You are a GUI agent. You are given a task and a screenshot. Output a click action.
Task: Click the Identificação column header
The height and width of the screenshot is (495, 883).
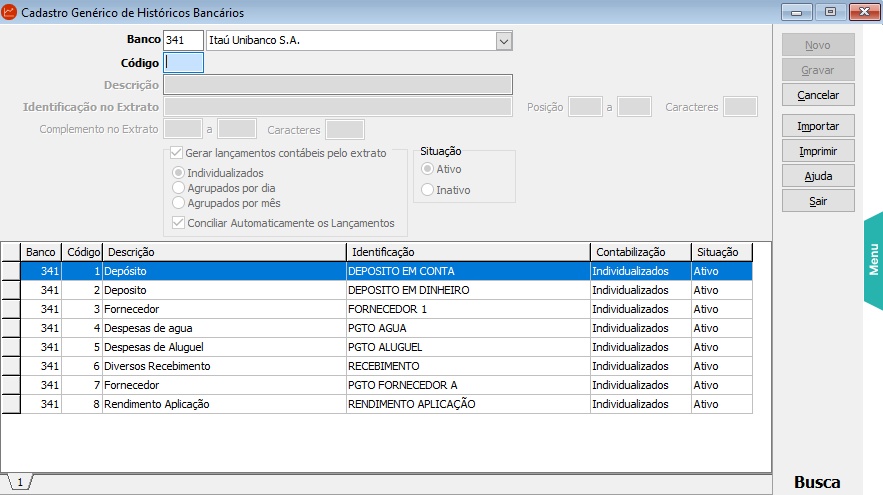pyautogui.click(x=466, y=252)
